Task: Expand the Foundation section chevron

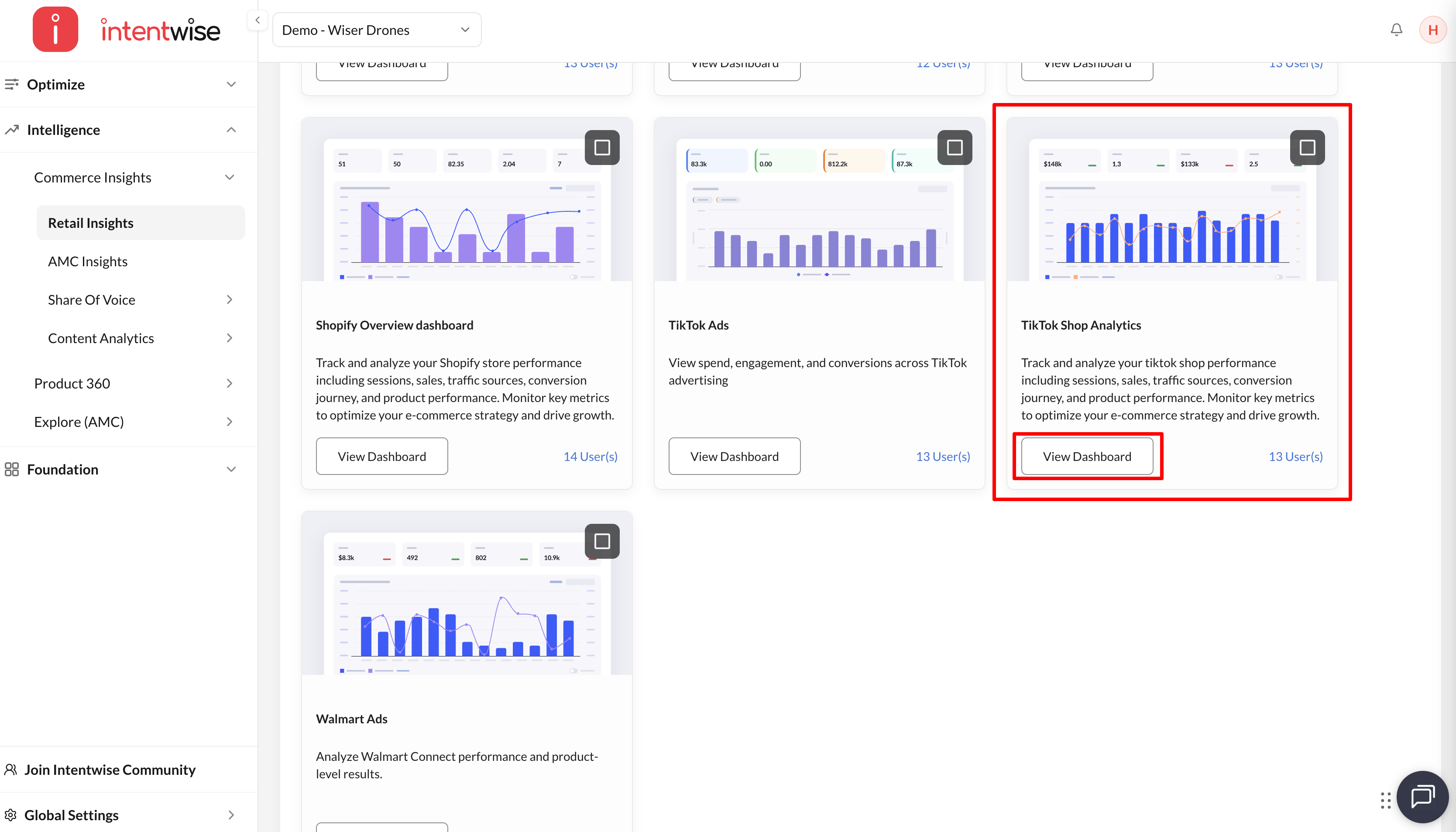Action: [231, 469]
